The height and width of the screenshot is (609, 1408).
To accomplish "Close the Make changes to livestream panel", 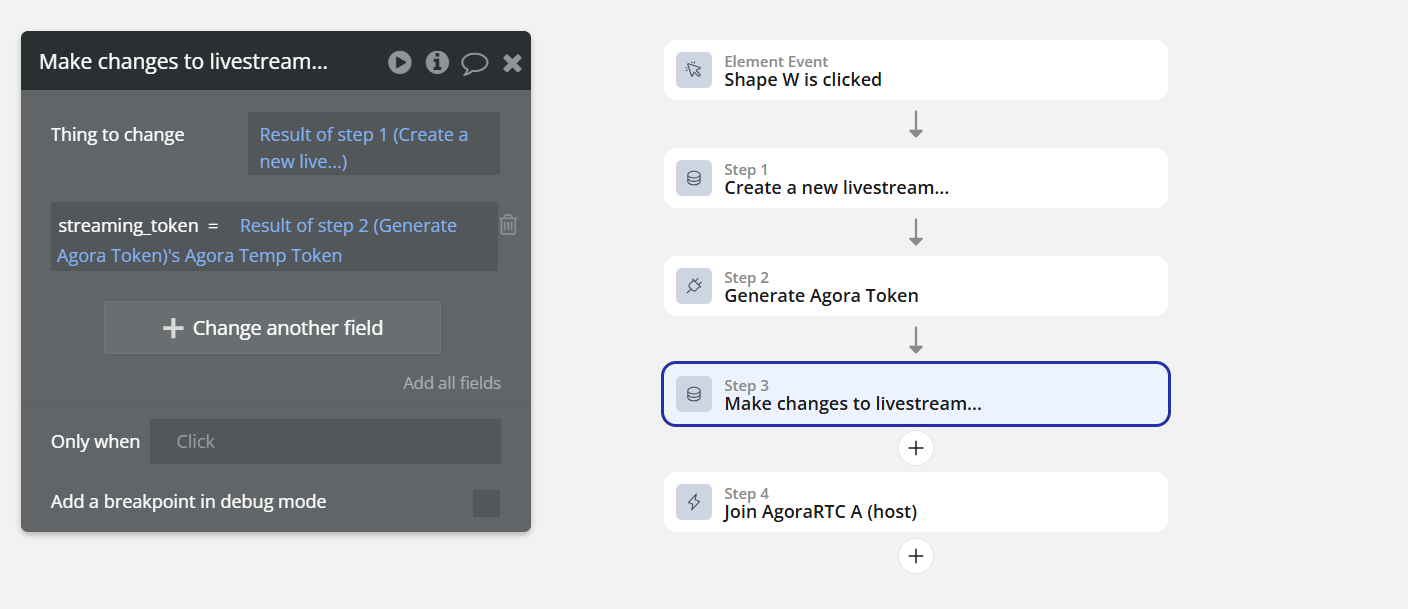I will [512, 63].
